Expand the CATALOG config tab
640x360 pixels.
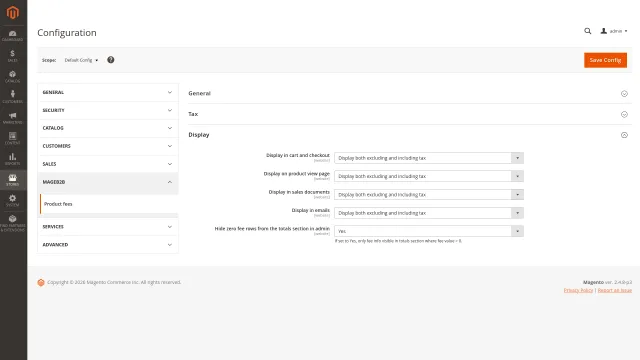(x=108, y=128)
